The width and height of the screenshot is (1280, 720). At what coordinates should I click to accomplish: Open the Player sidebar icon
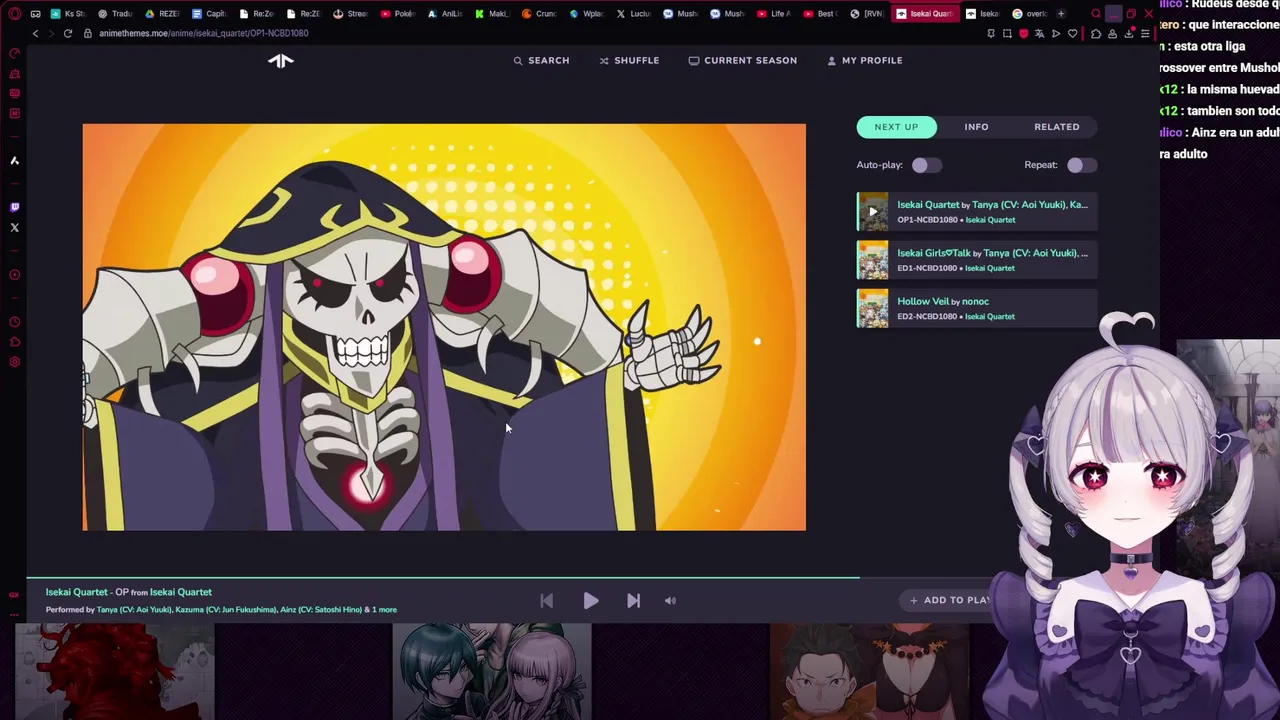tap(14, 275)
